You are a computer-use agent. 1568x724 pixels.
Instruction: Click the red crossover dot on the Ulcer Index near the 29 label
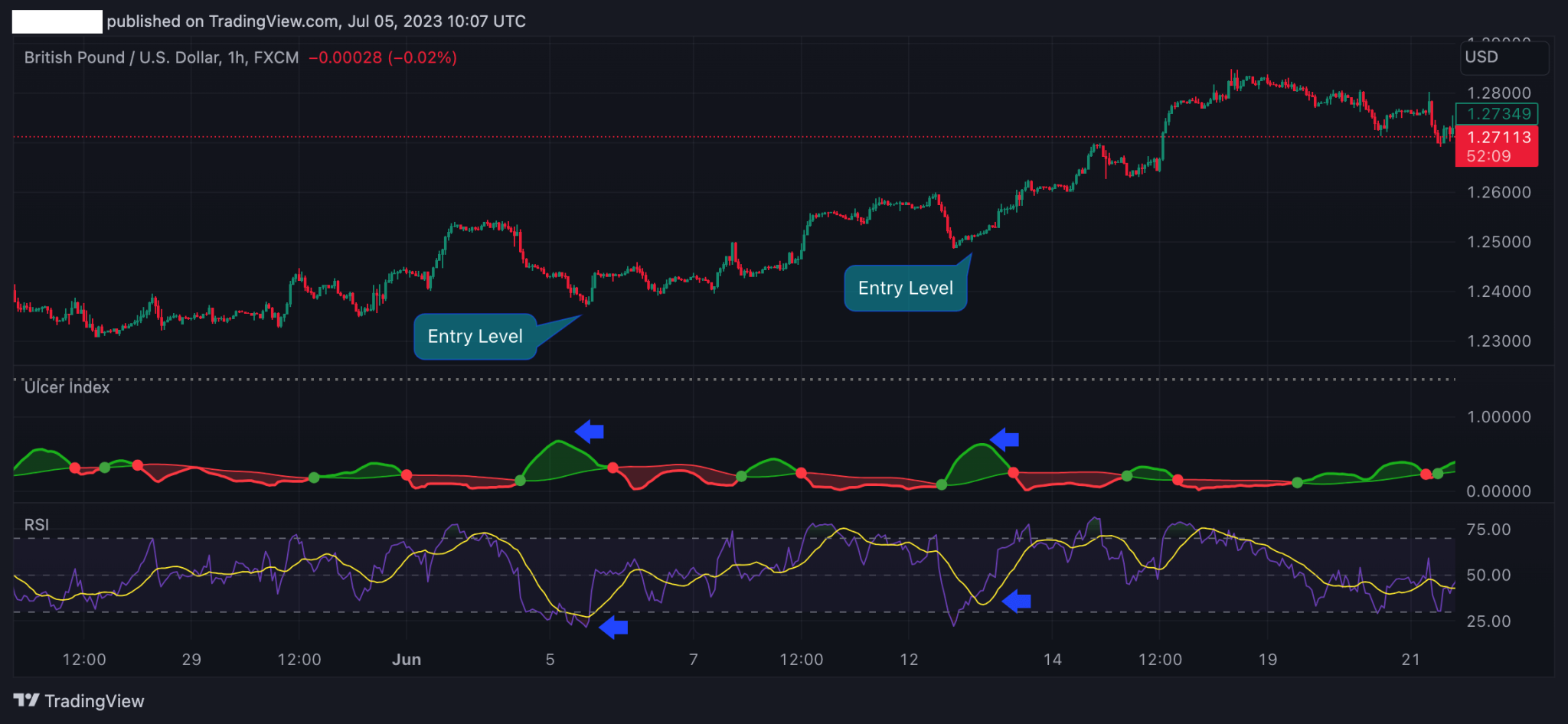point(136,463)
